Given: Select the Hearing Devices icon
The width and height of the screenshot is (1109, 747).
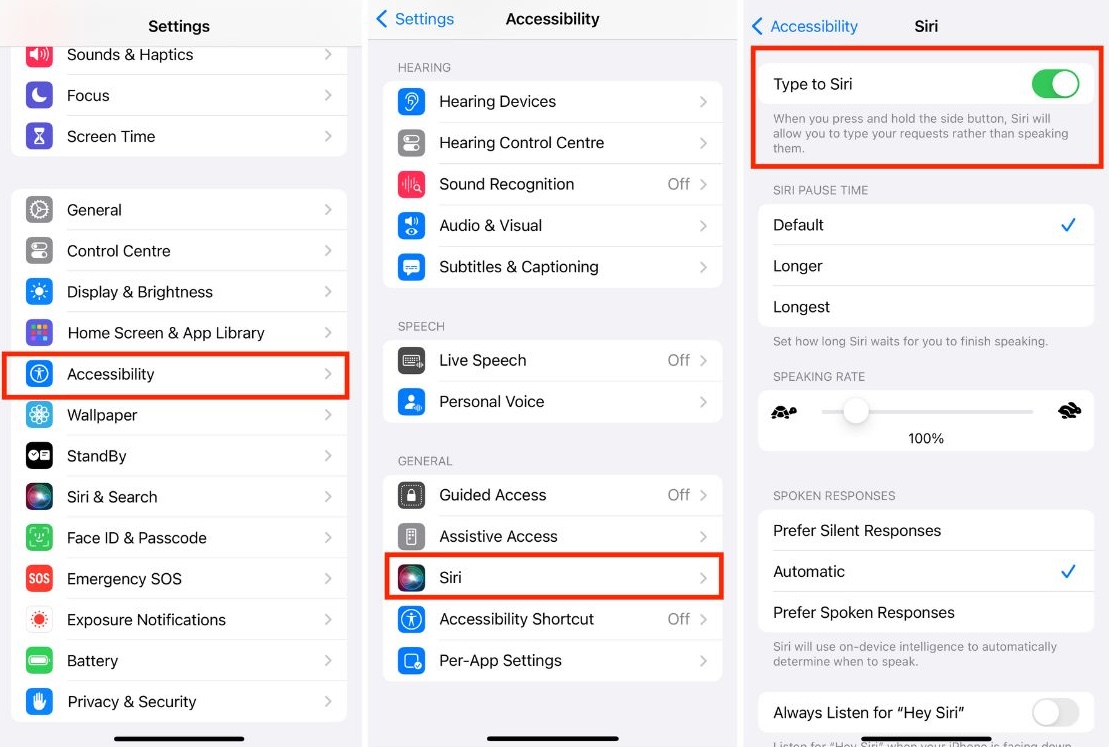Looking at the screenshot, I should point(411,101).
